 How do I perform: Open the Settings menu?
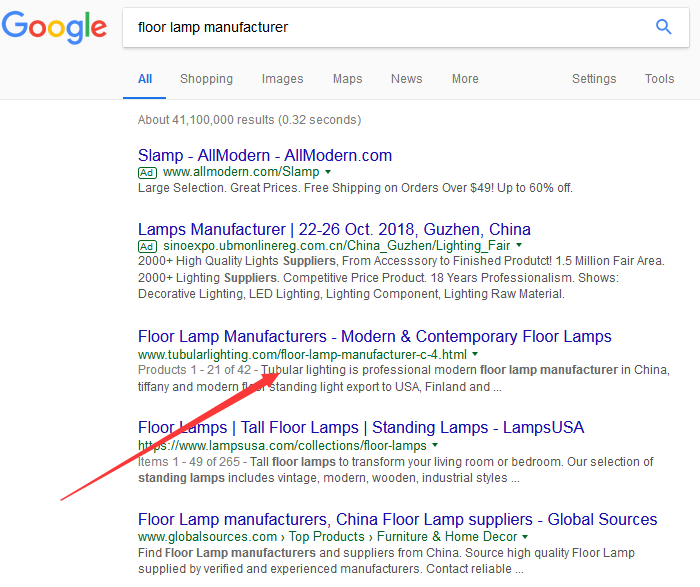tap(594, 79)
